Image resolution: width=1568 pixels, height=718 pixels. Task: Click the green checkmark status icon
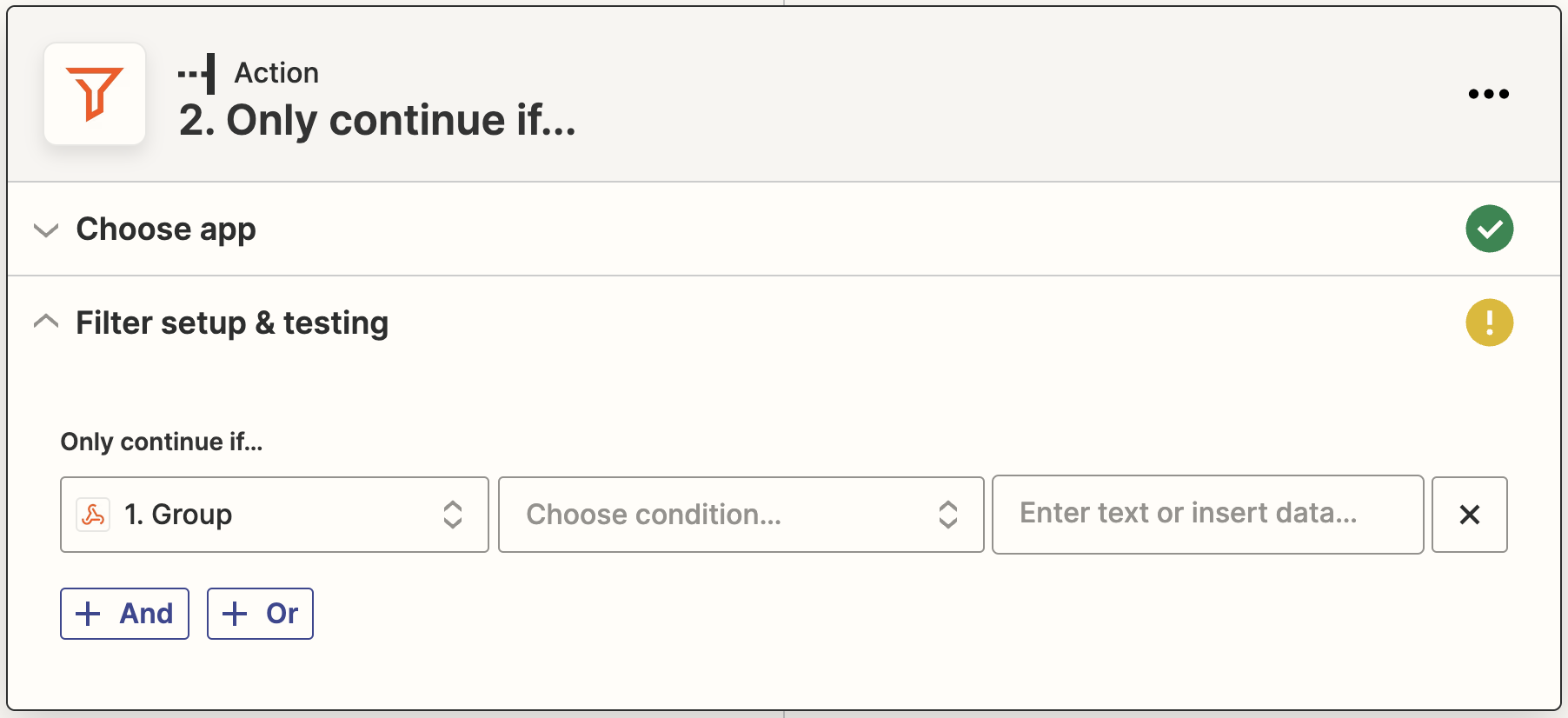1489,229
